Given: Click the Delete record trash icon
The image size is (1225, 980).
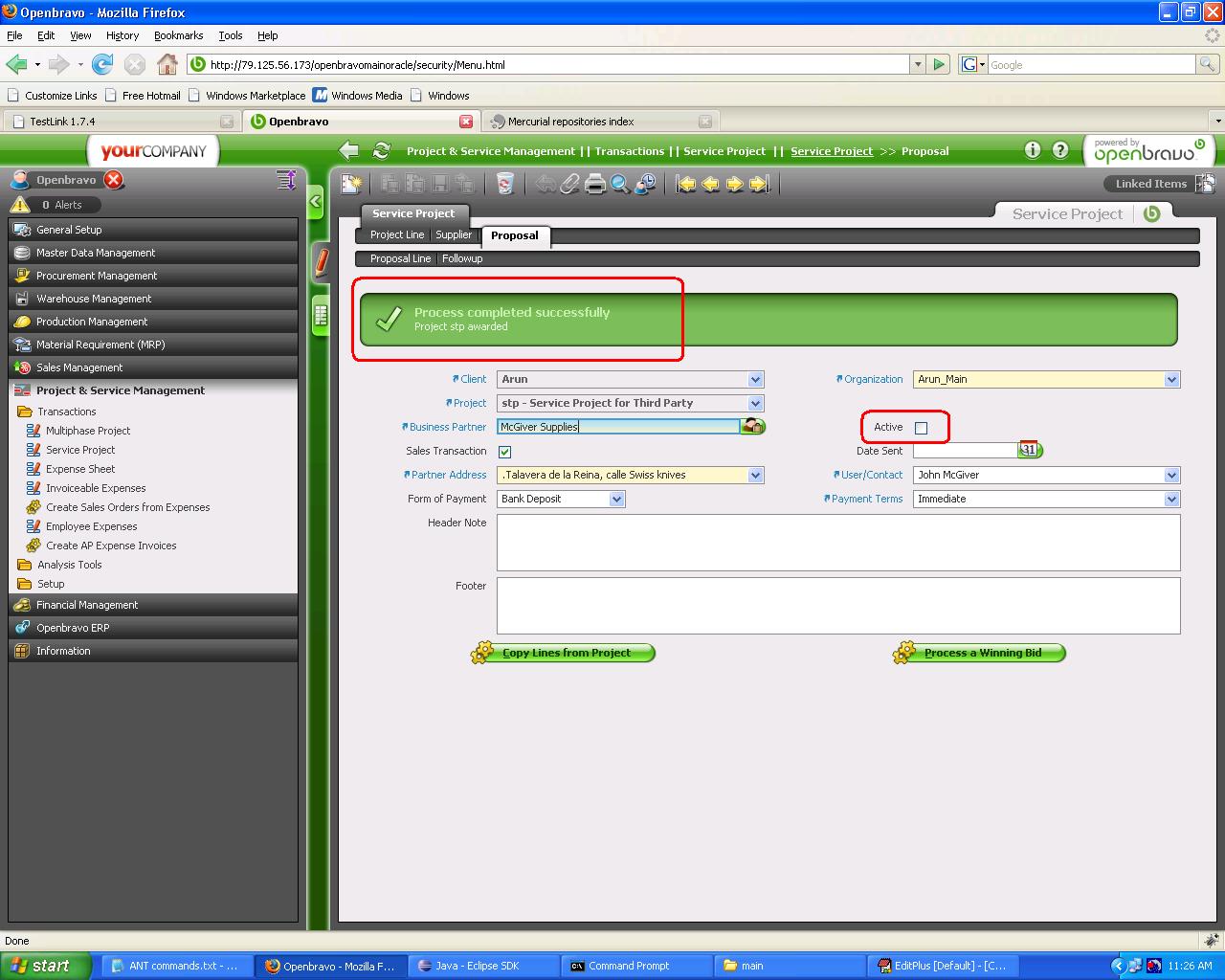Looking at the screenshot, I should [x=504, y=184].
